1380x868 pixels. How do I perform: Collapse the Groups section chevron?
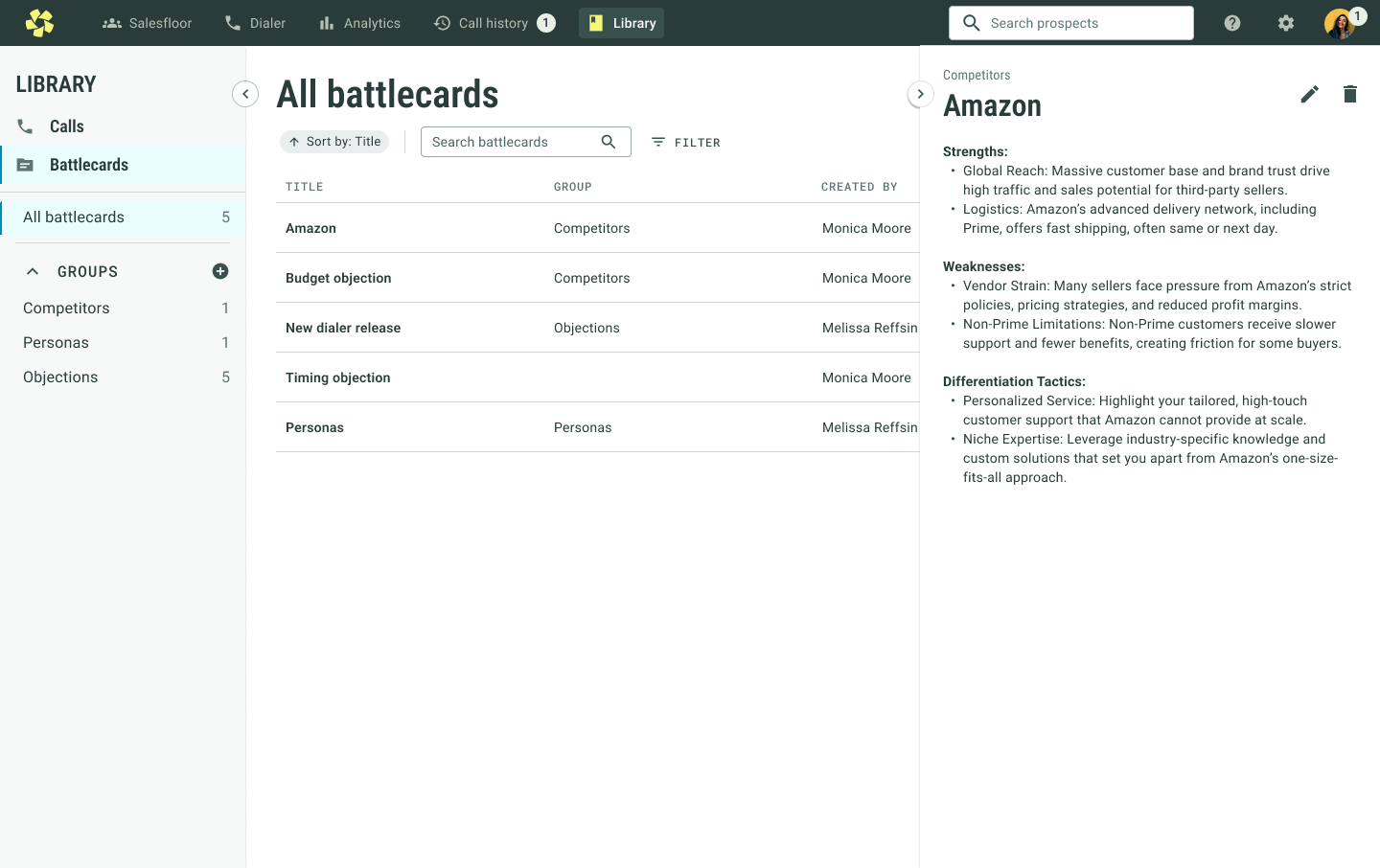33,271
